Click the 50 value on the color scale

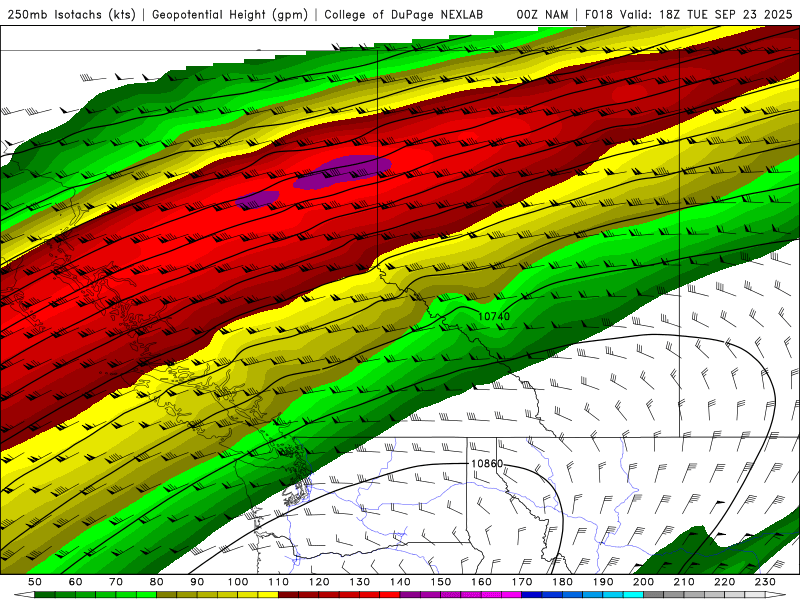pyautogui.click(x=35, y=582)
